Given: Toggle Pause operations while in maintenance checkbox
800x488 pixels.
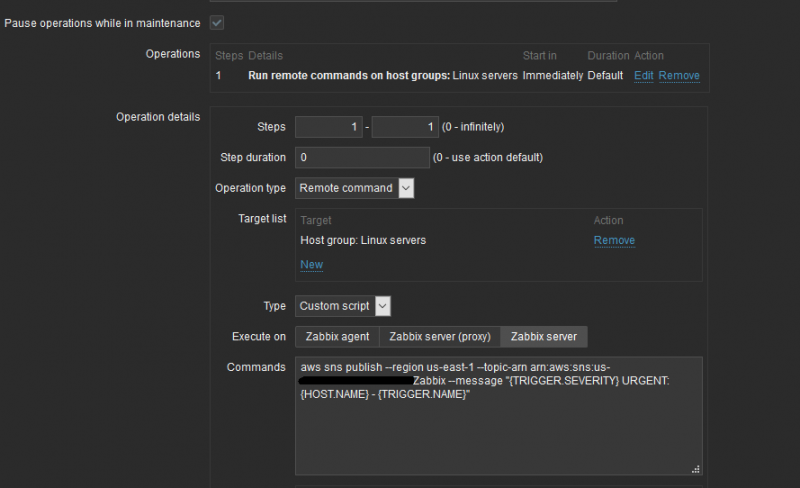Looking at the screenshot, I should [x=217, y=23].
